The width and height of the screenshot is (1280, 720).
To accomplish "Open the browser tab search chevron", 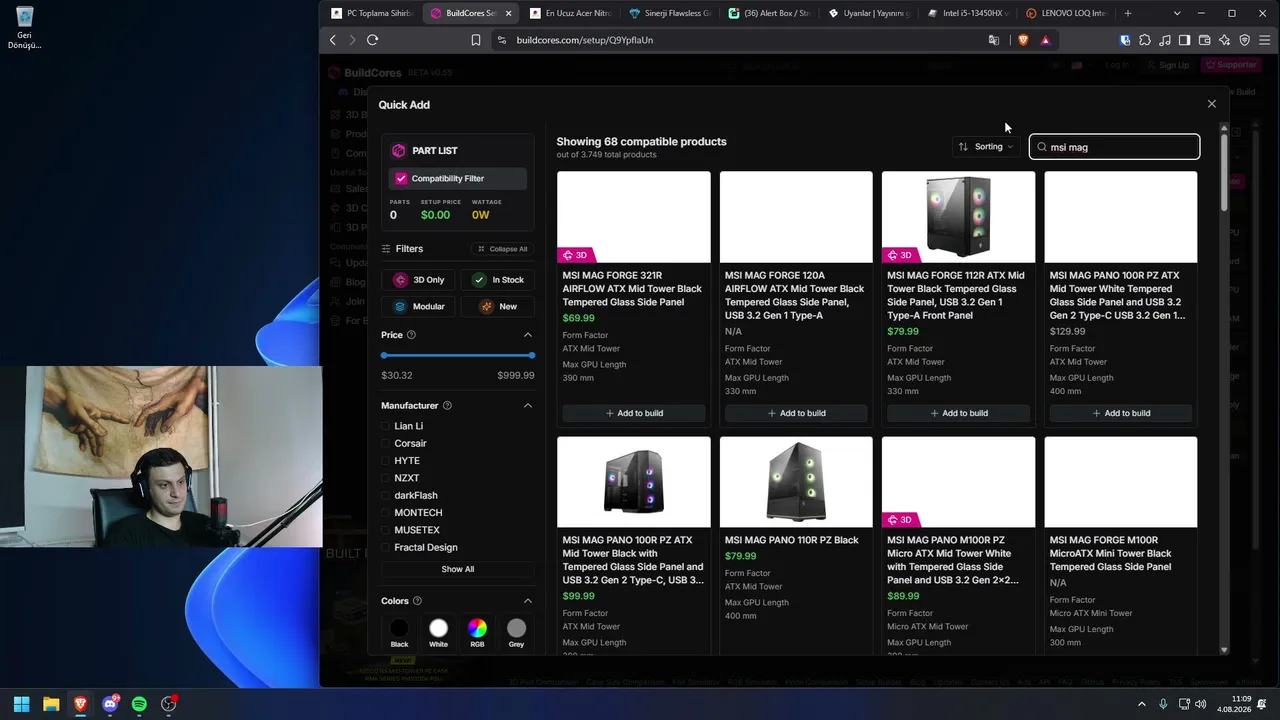I will pos(1177,13).
